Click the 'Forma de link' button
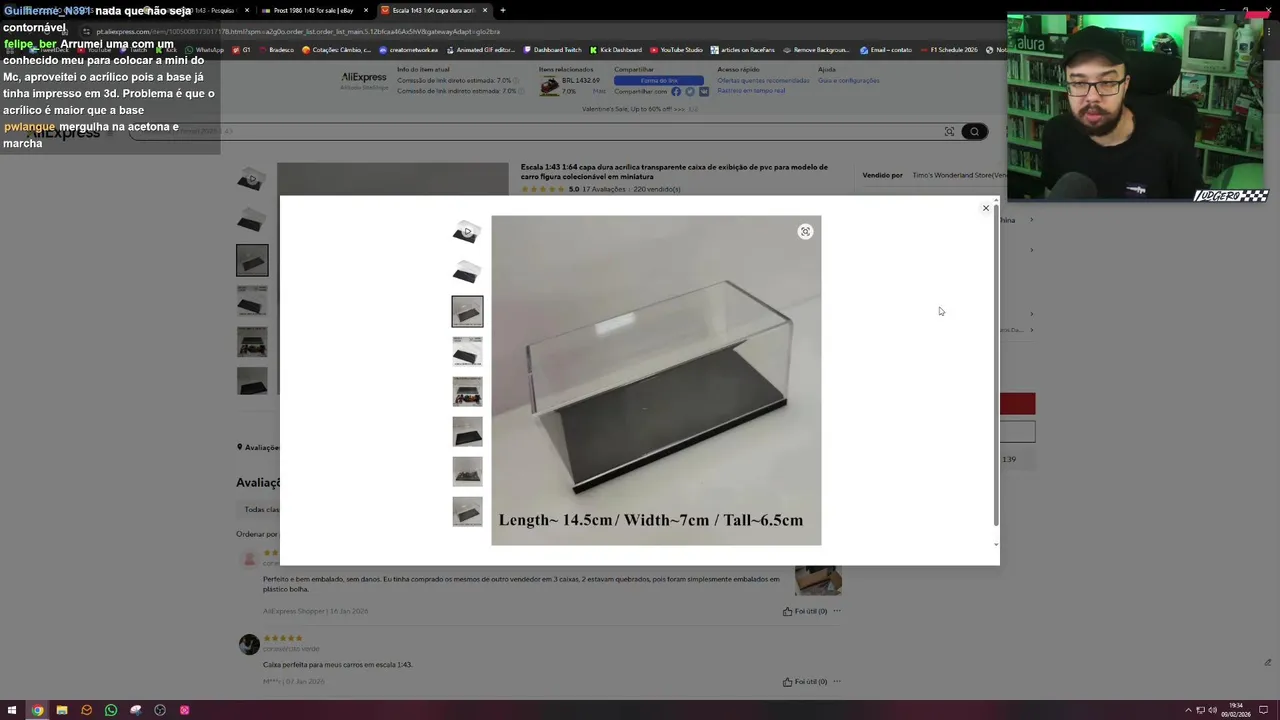The height and width of the screenshot is (720, 1280). (x=659, y=80)
